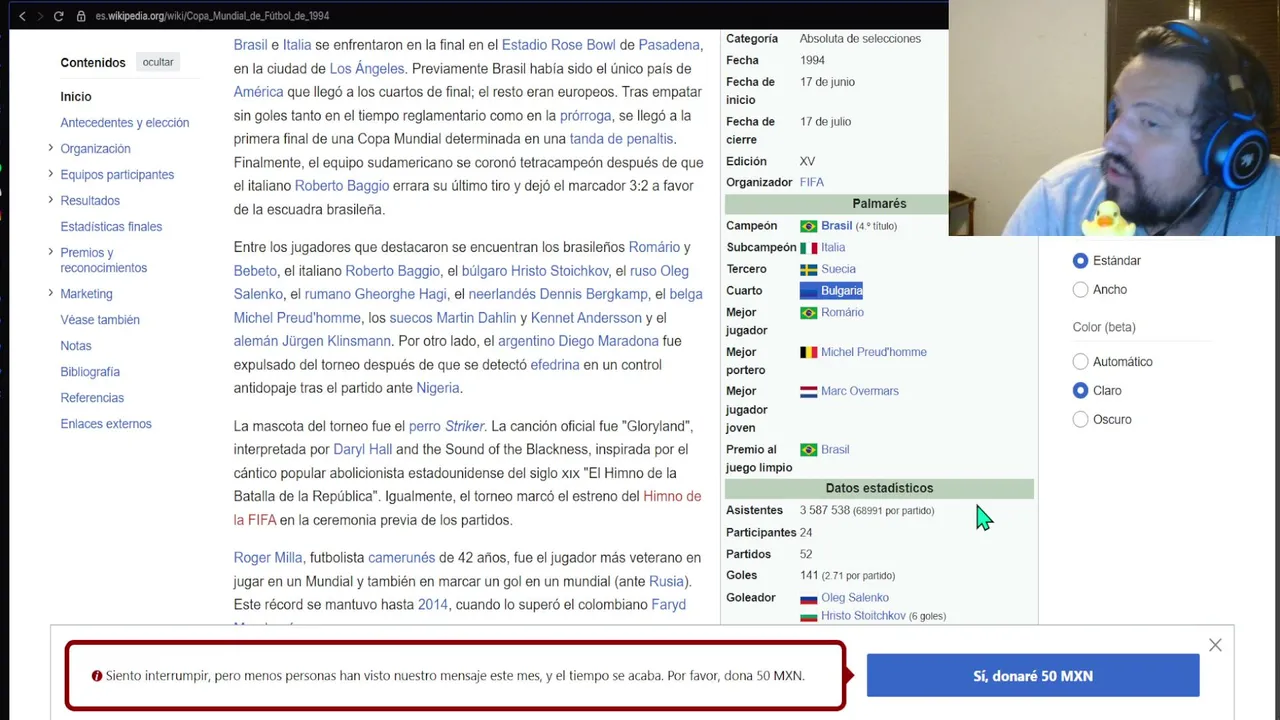Click the browser address bar URL

(x=212, y=16)
